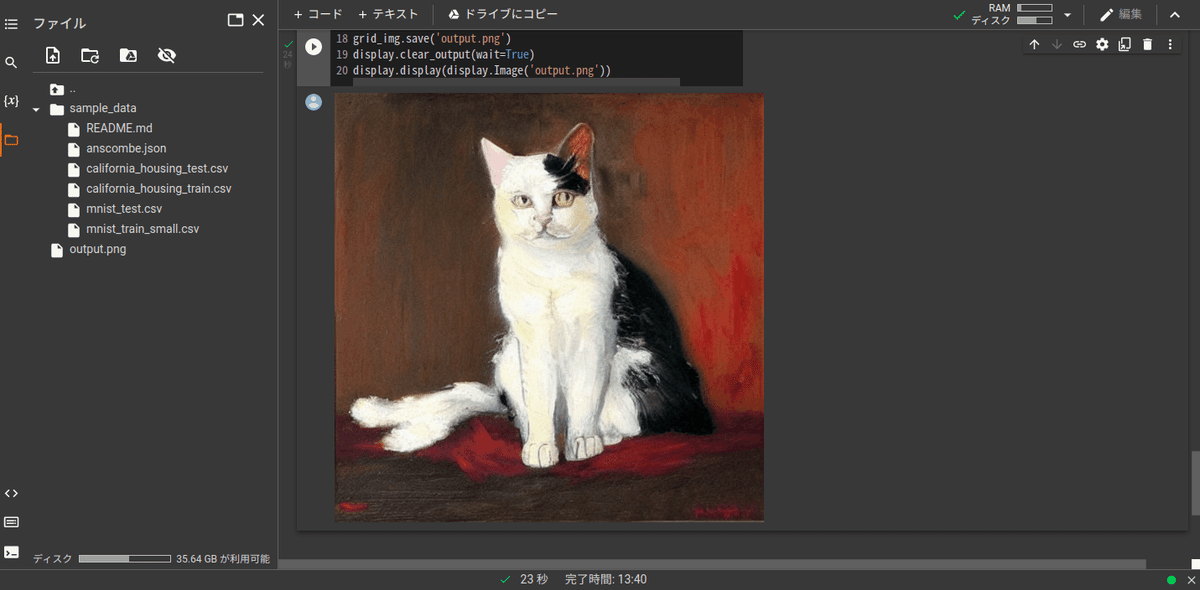Open cell more options menu
Image resolution: width=1200 pixels, height=590 pixels.
click(1170, 44)
